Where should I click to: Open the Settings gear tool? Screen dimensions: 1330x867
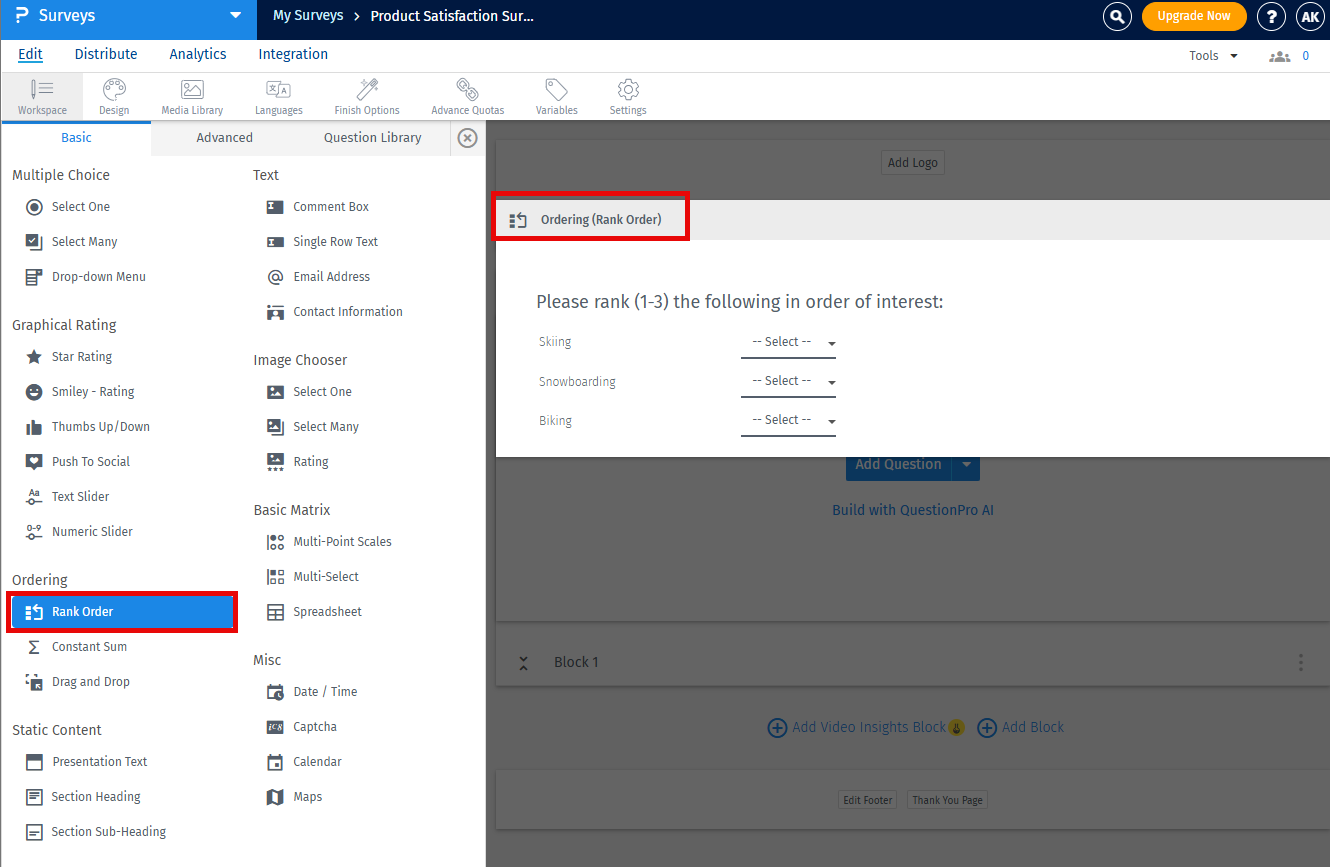click(x=628, y=97)
